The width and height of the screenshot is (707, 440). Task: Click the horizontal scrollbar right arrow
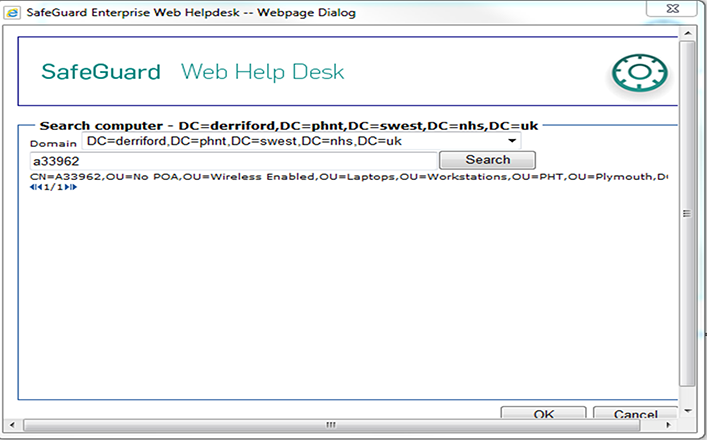click(x=669, y=425)
